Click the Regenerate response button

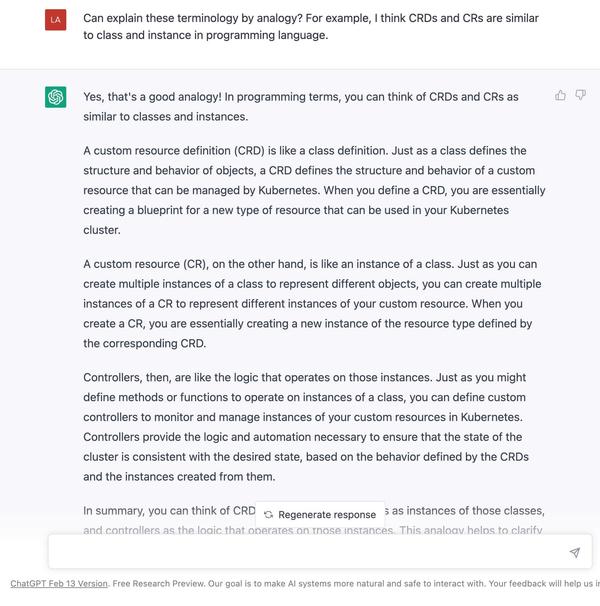320,514
